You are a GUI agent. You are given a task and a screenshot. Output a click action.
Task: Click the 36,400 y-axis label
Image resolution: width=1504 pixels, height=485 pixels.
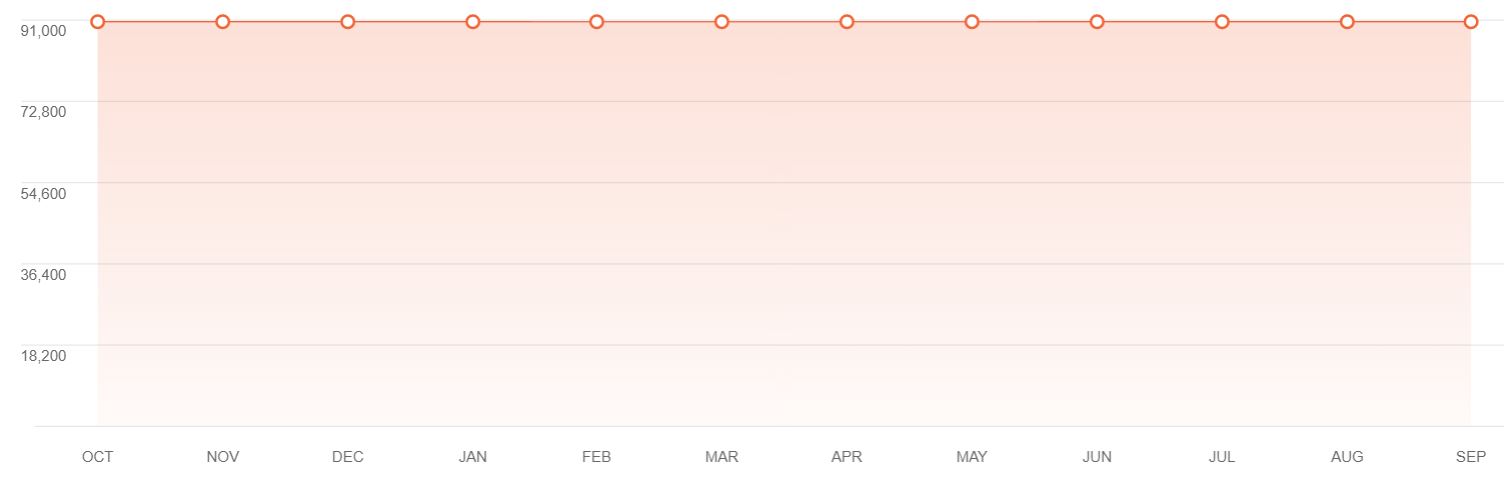tap(43, 274)
